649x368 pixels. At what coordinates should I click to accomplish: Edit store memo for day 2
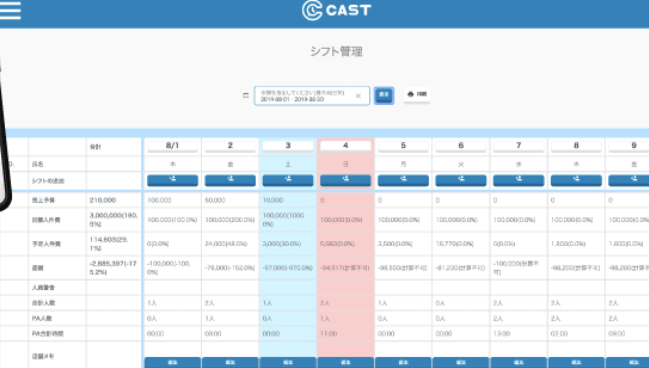[230, 363]
